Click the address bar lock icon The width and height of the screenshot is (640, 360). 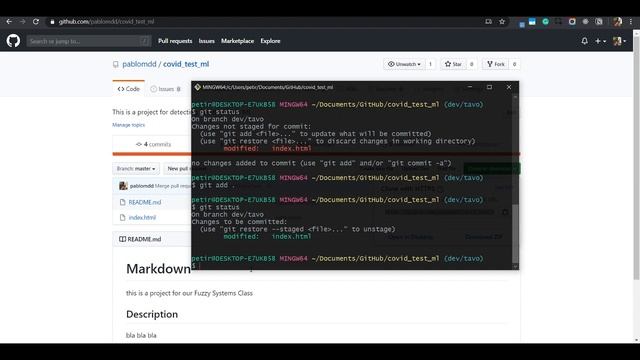tap(52, 22)
